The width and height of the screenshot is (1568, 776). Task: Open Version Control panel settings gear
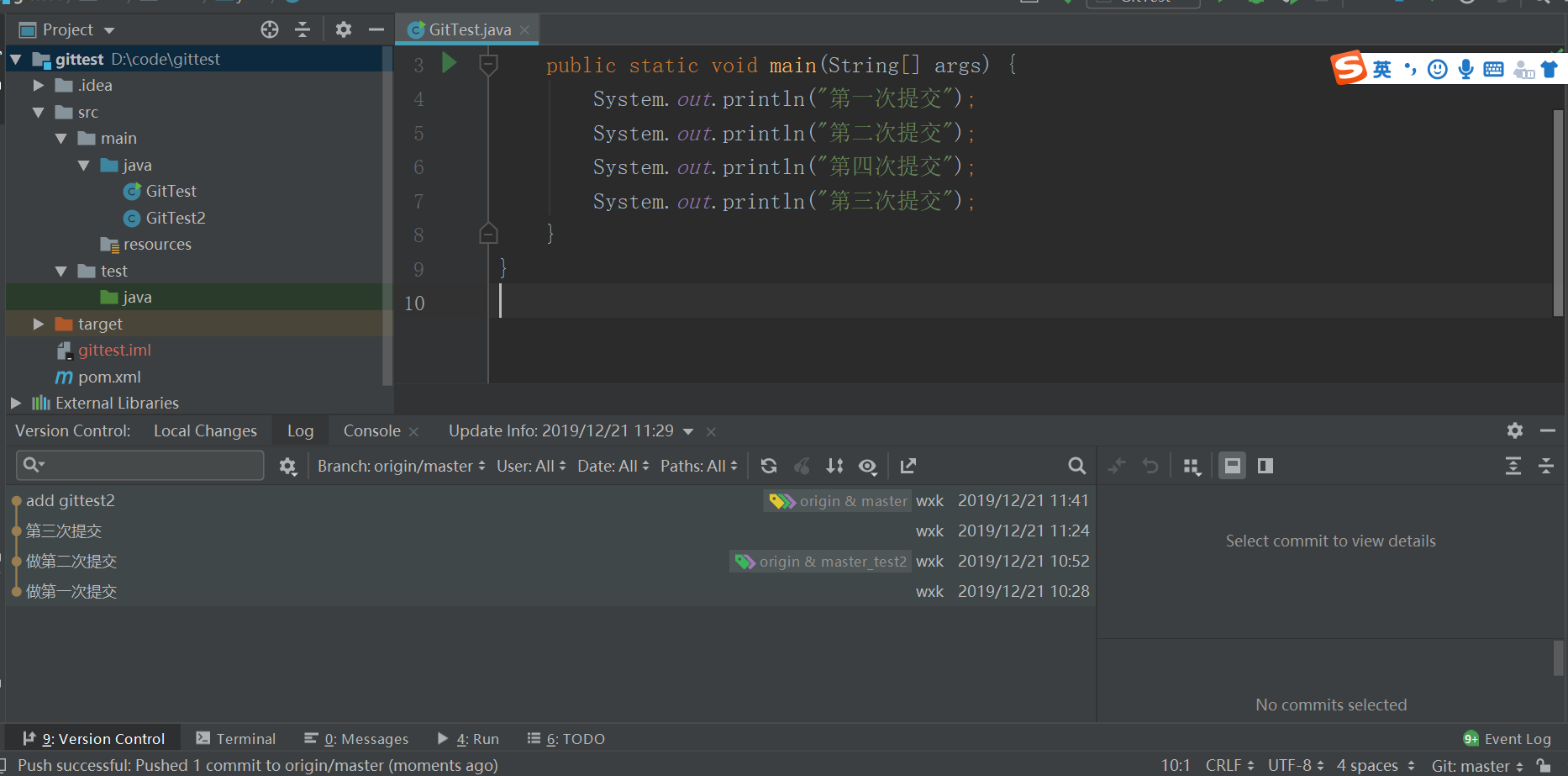point(1515,430)
